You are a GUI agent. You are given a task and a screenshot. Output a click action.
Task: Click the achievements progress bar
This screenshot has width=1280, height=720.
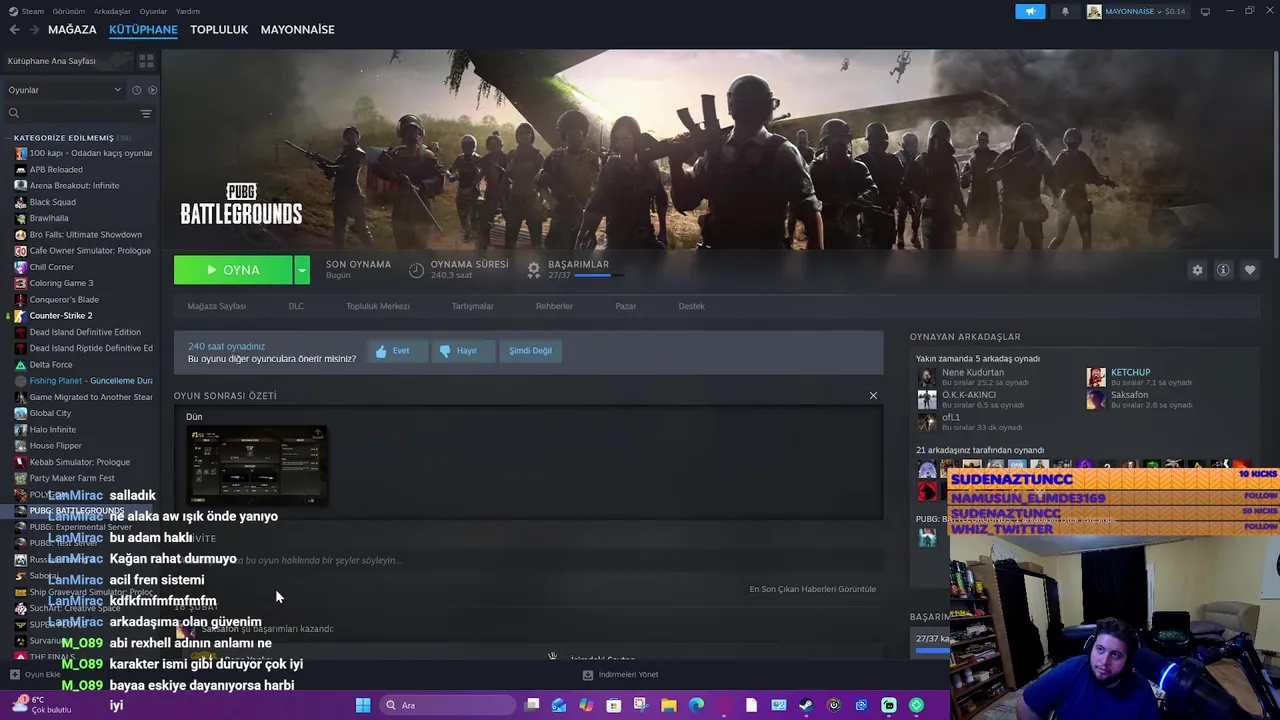599,275
